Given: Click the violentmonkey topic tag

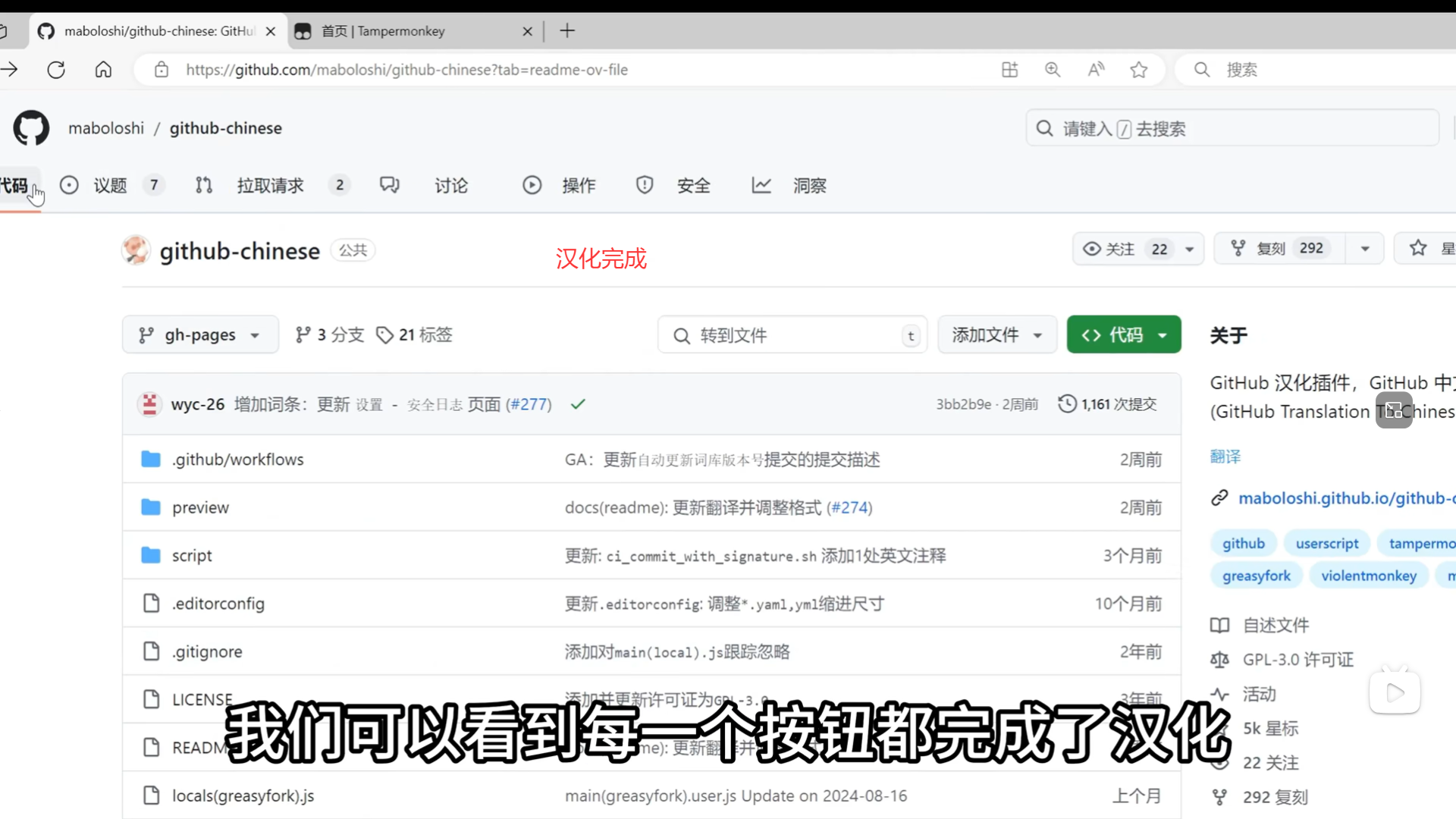Looking at the screenshot, I should 1368,576.
